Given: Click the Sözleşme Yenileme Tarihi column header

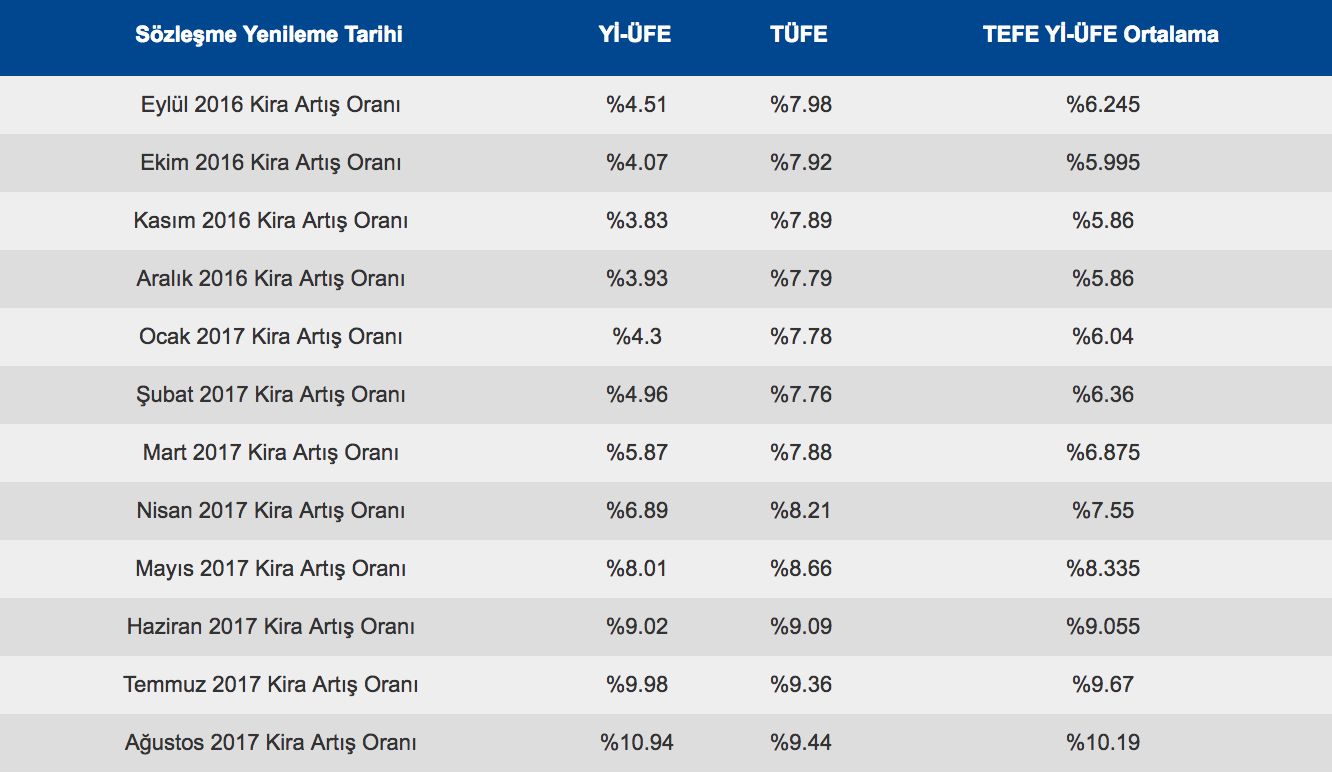Looking at the screenshot, I should coord(269,35).
